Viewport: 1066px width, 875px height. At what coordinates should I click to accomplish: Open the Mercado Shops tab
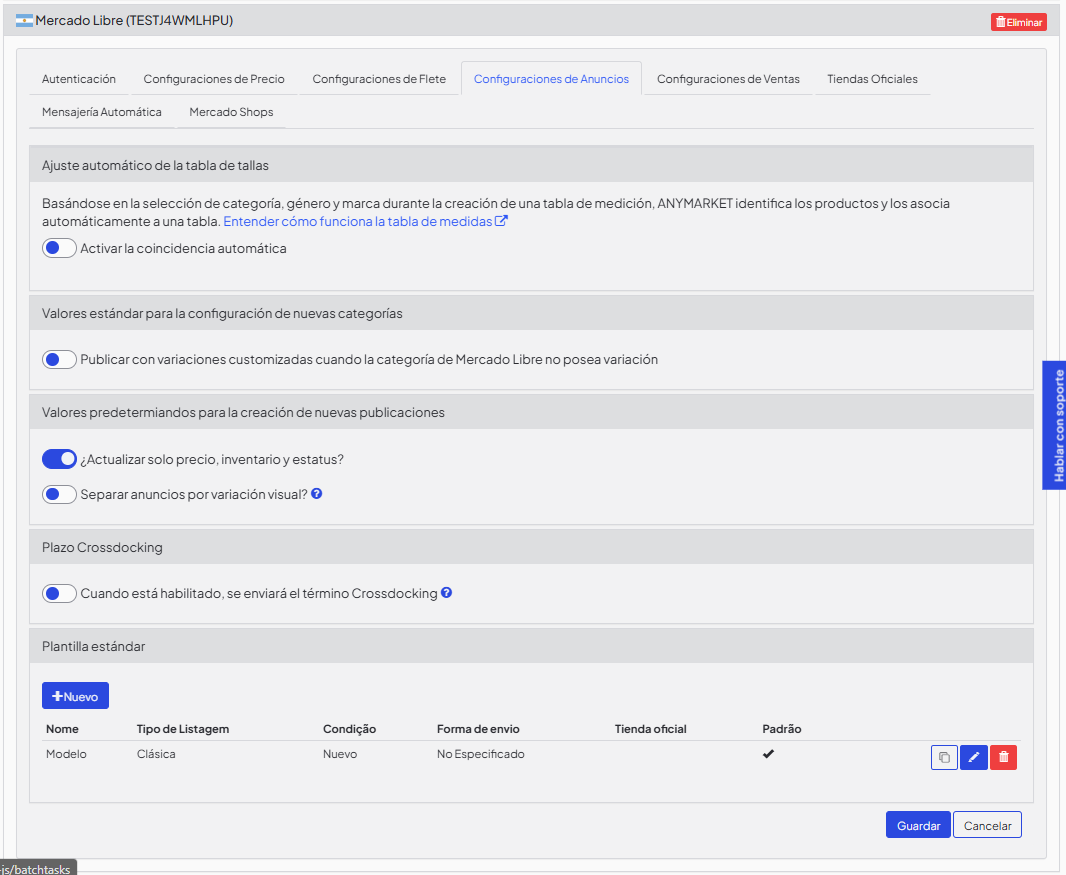(231, 112)
